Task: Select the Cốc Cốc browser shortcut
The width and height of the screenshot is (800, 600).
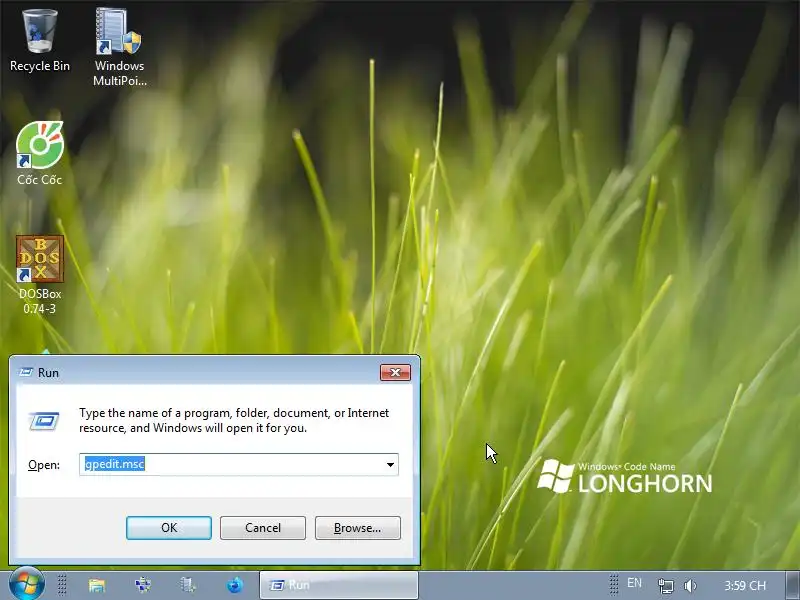Action: pos(40,153)
